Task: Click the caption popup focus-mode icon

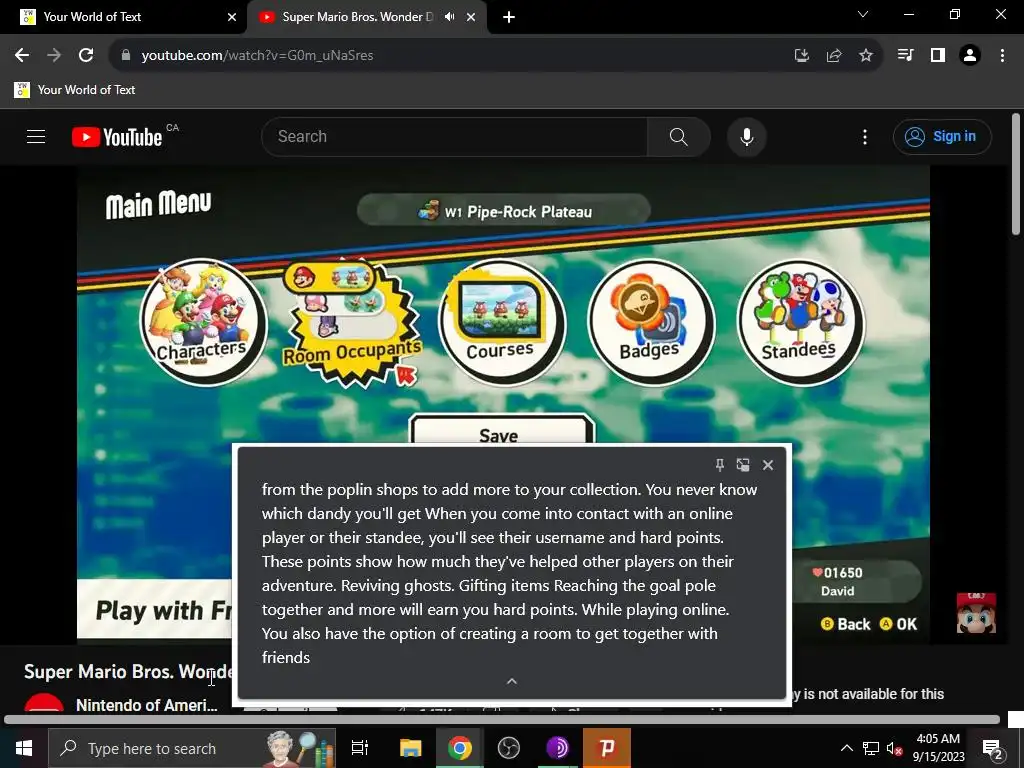Action: (x=743, y=465)
